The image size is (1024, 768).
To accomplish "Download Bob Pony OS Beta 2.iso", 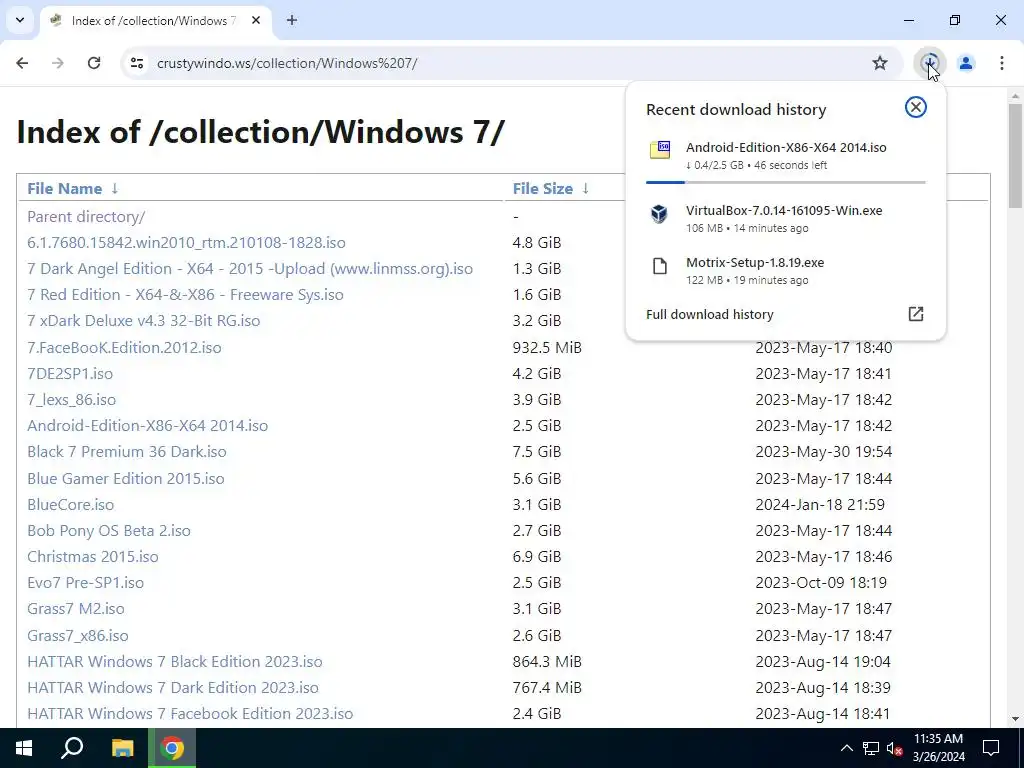I will (x=109, y=531).
